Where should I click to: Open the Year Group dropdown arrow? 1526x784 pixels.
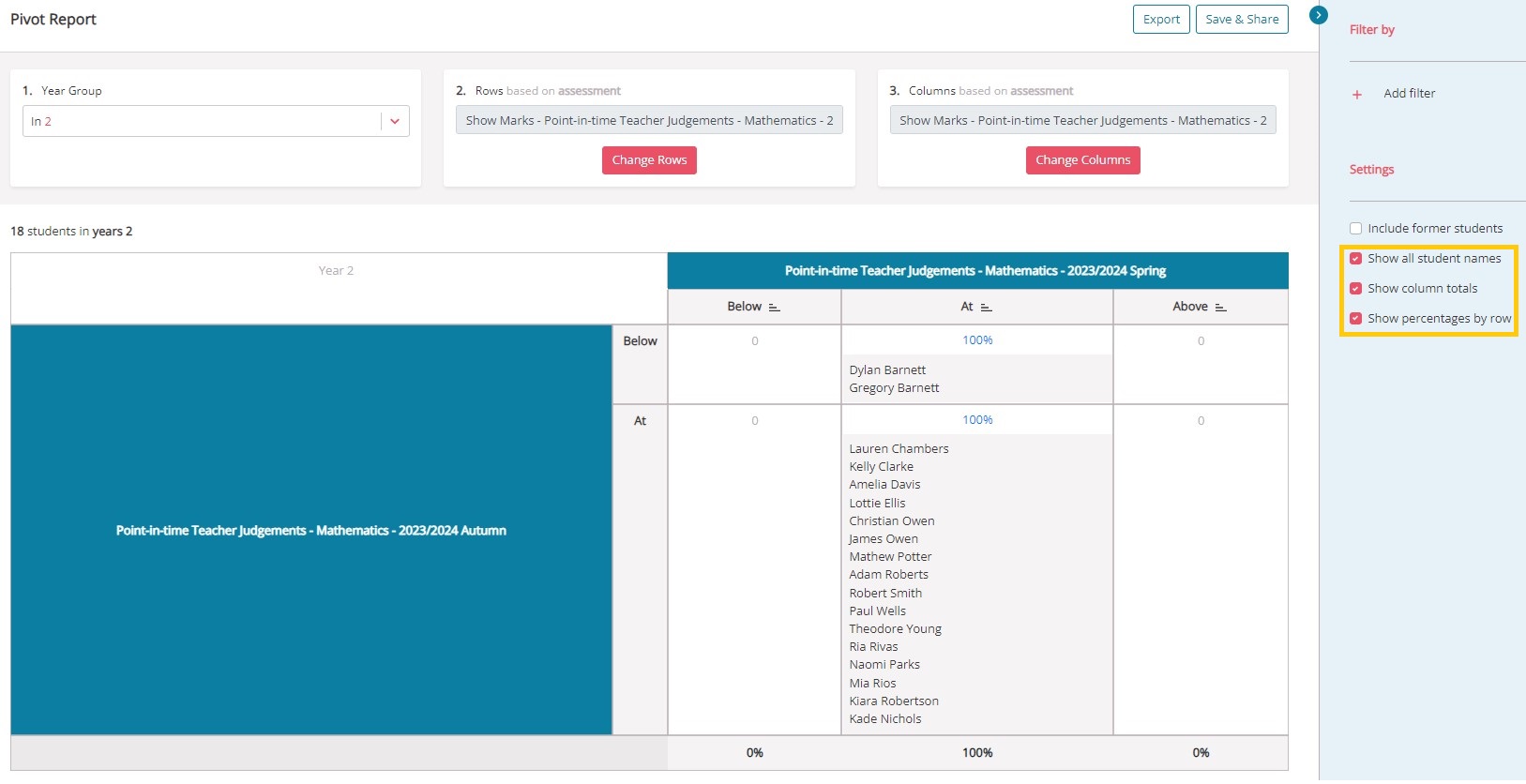(x=395, y=121)
